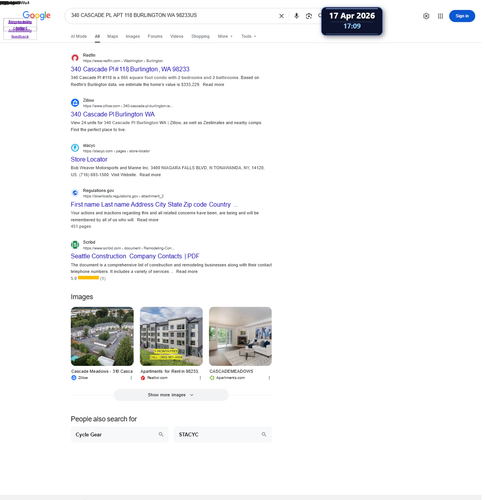This screenshot has height=500, width=487.
Task: Click Read more in Scribd snippet
Action: point(187,272)
